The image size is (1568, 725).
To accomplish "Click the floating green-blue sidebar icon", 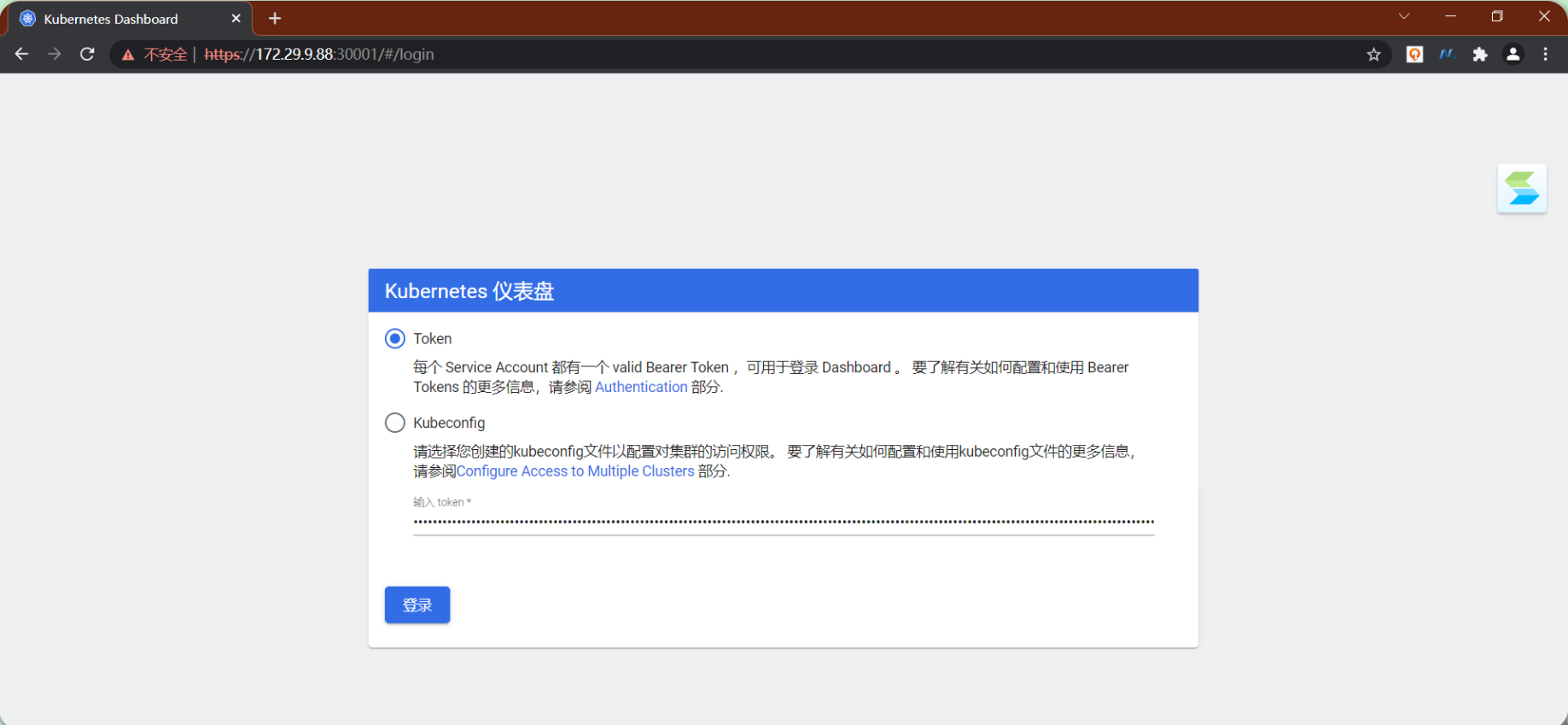I will pos(1522,189).
